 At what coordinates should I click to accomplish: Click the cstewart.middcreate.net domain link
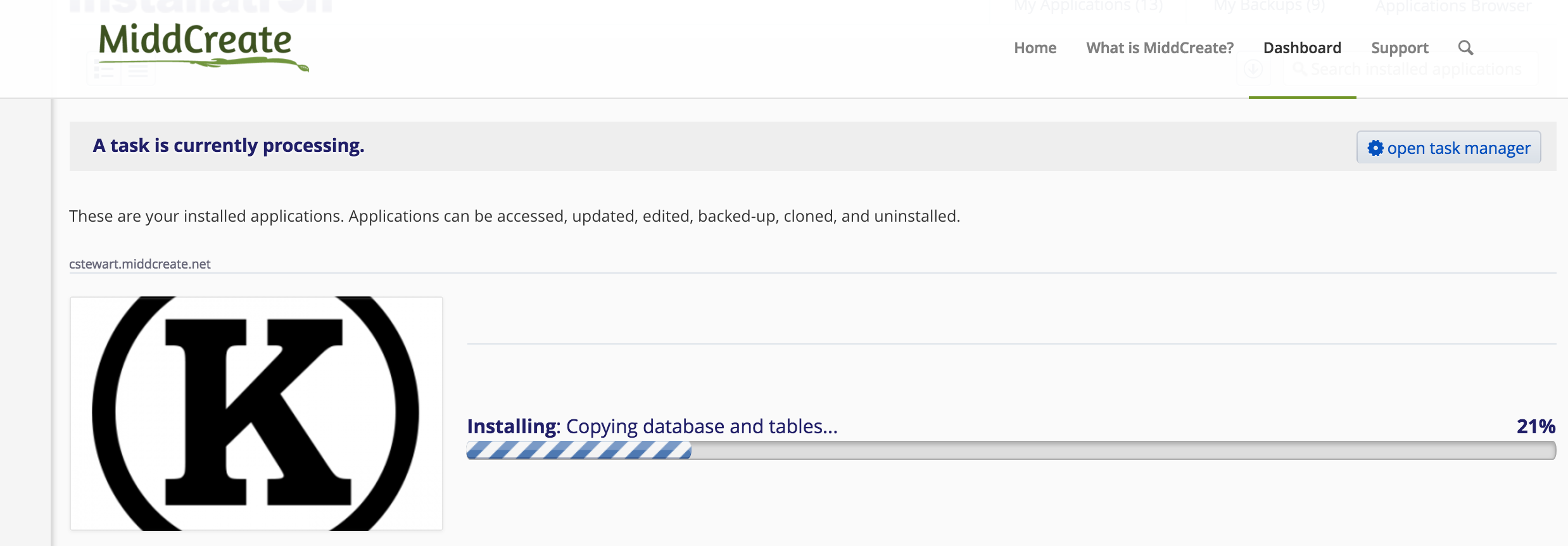tap(140, 264)
